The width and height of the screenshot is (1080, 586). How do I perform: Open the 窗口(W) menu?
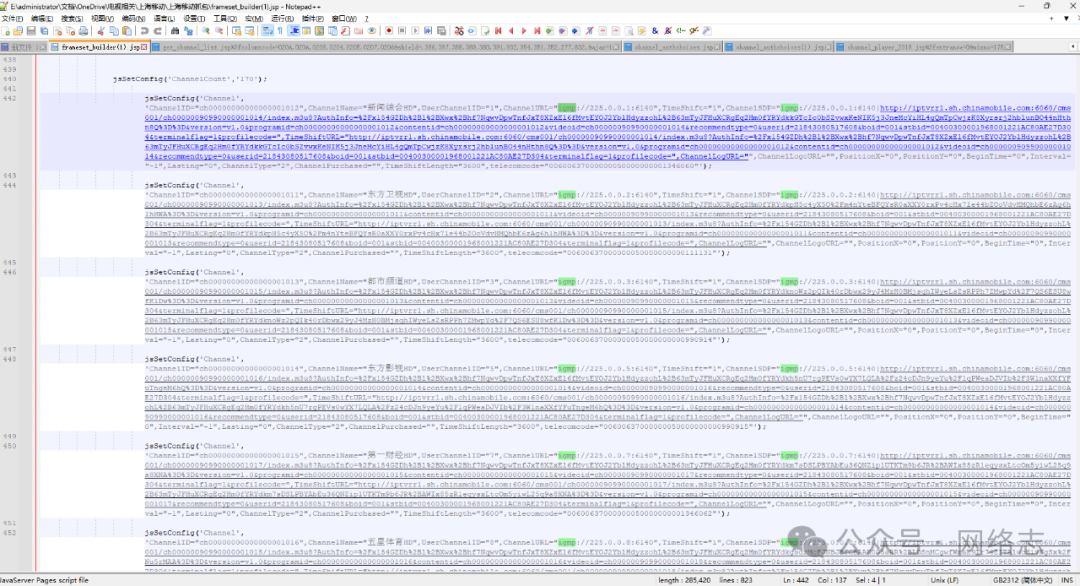(344, 19)
